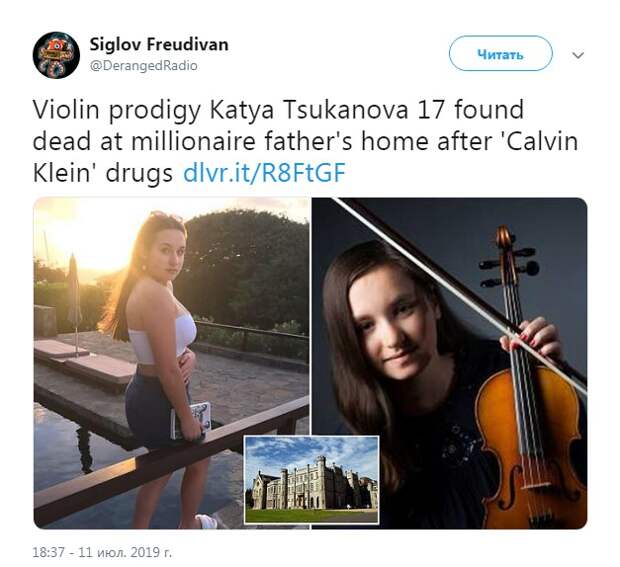Open the 18:37 - 11 июл. 2019 timestamp
This screenshot has height=567, width=620.
102,552
